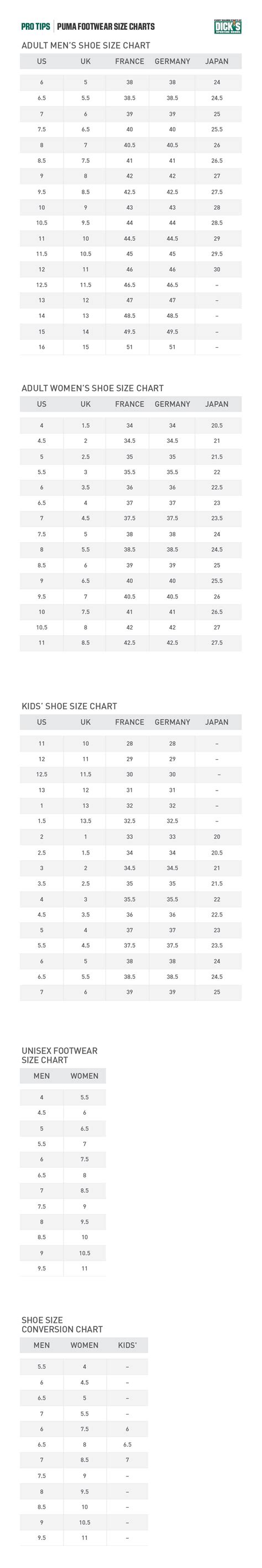This screenshot has width=262, height=1568.
Task: Click men's US size 16 cell
Action: tap(41, 347)
